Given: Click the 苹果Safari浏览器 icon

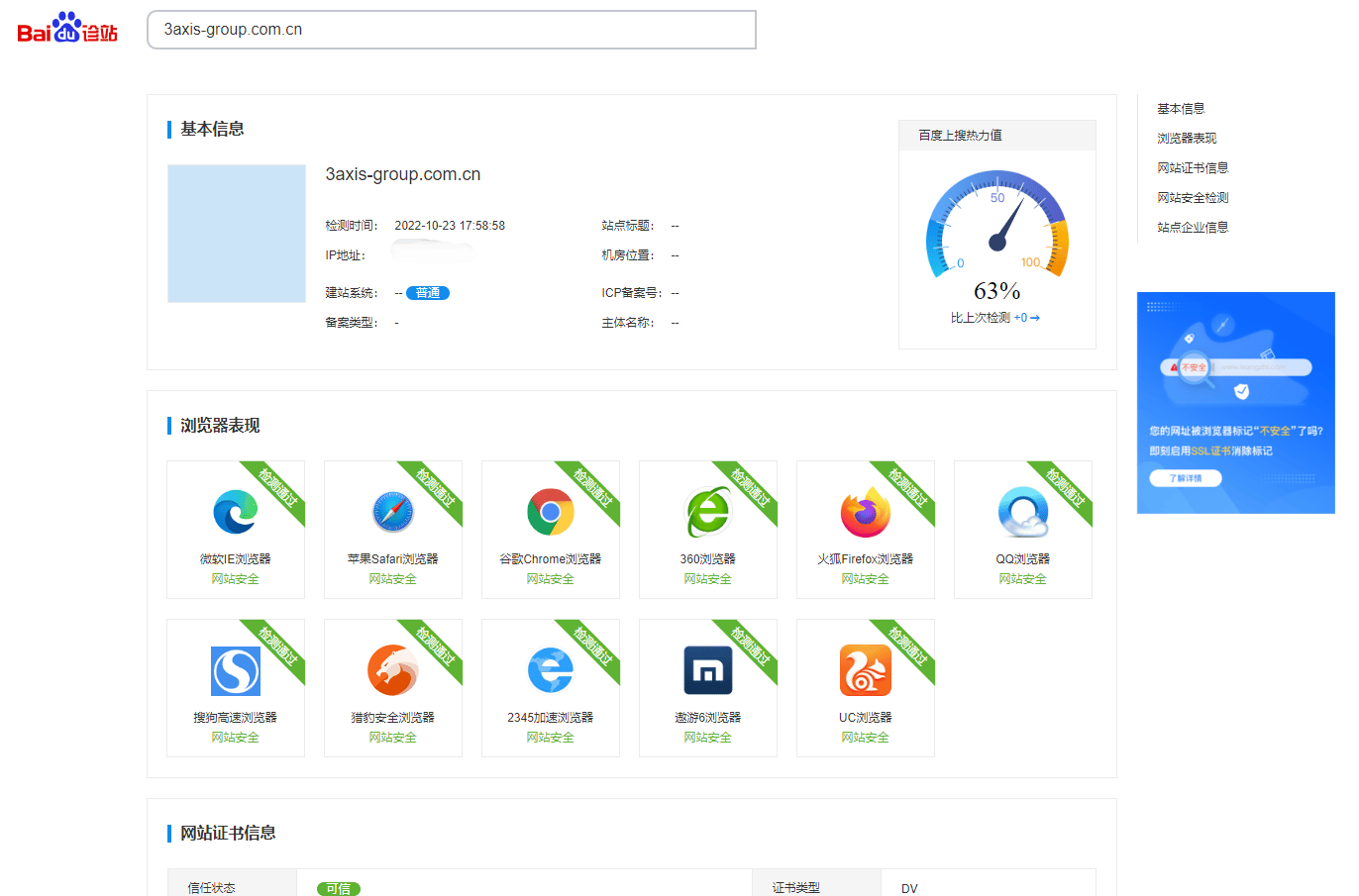Looking at the screenshot, I should 393,512.
